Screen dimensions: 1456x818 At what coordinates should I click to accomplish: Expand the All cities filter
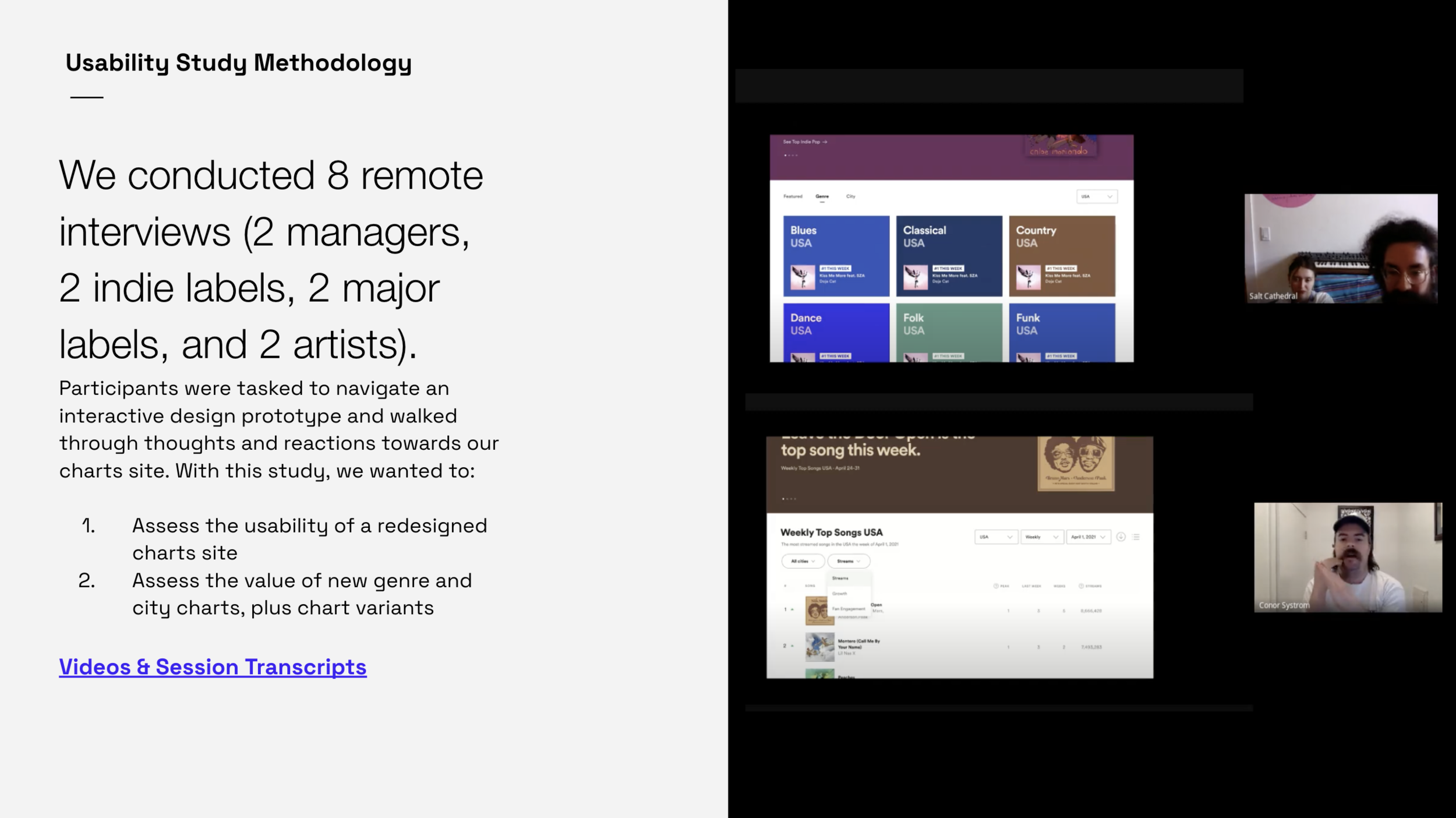pos(803,561)
